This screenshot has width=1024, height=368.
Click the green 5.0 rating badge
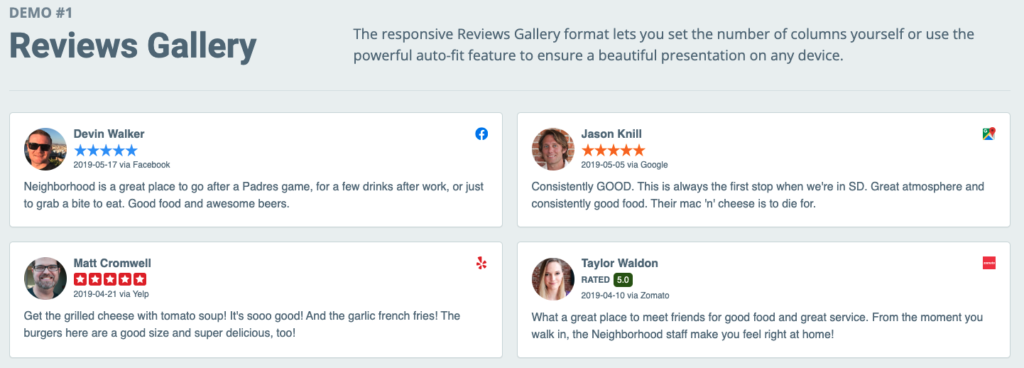(624, 279)
